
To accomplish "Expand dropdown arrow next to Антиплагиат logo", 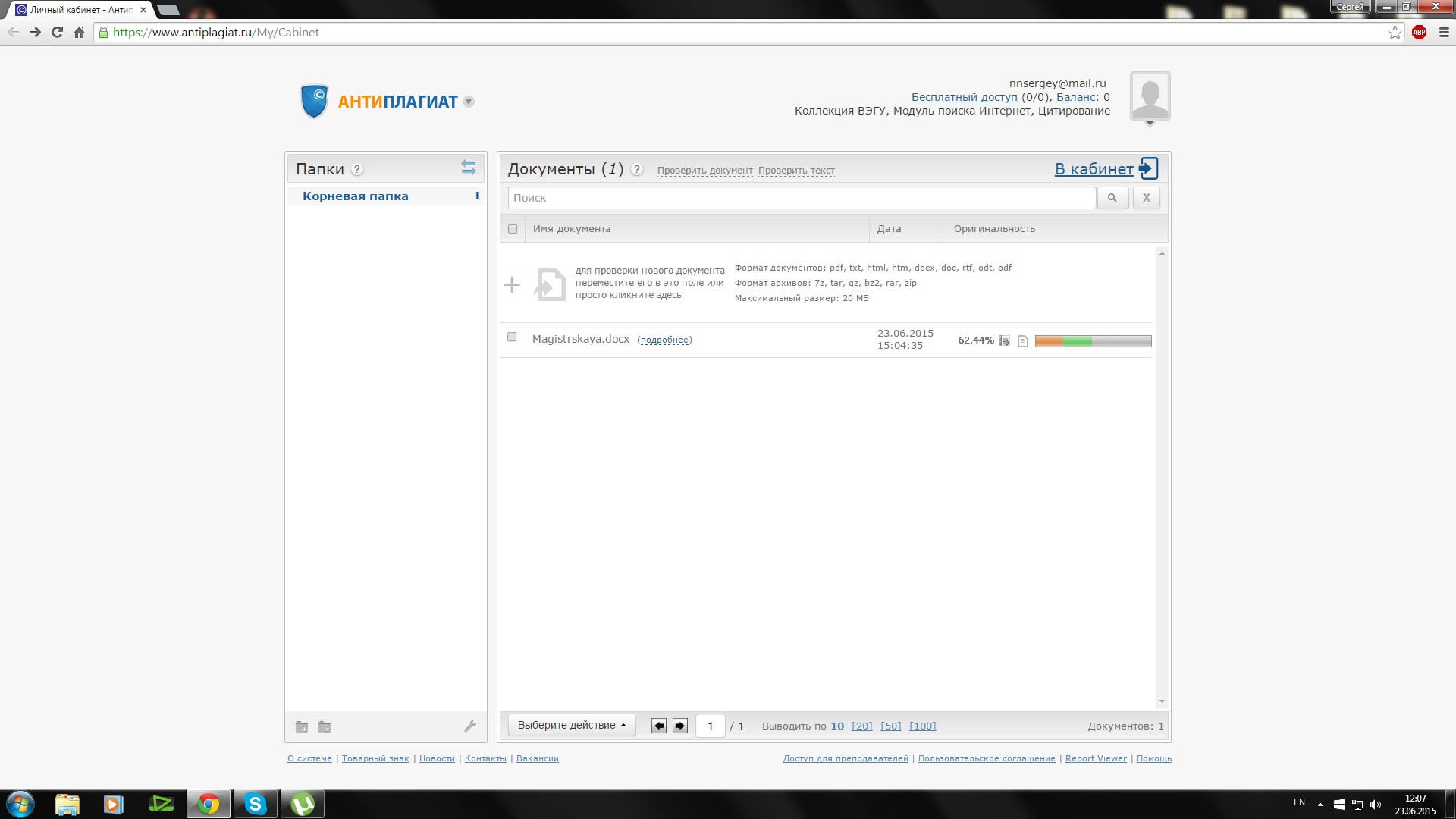I will (x=469, y=102).
